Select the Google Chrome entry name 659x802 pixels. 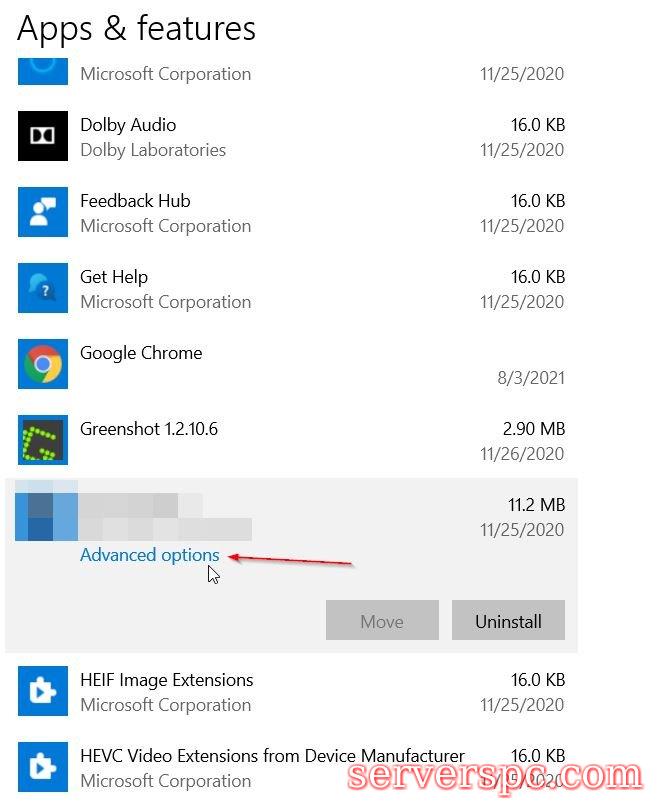tap(141, 353)
